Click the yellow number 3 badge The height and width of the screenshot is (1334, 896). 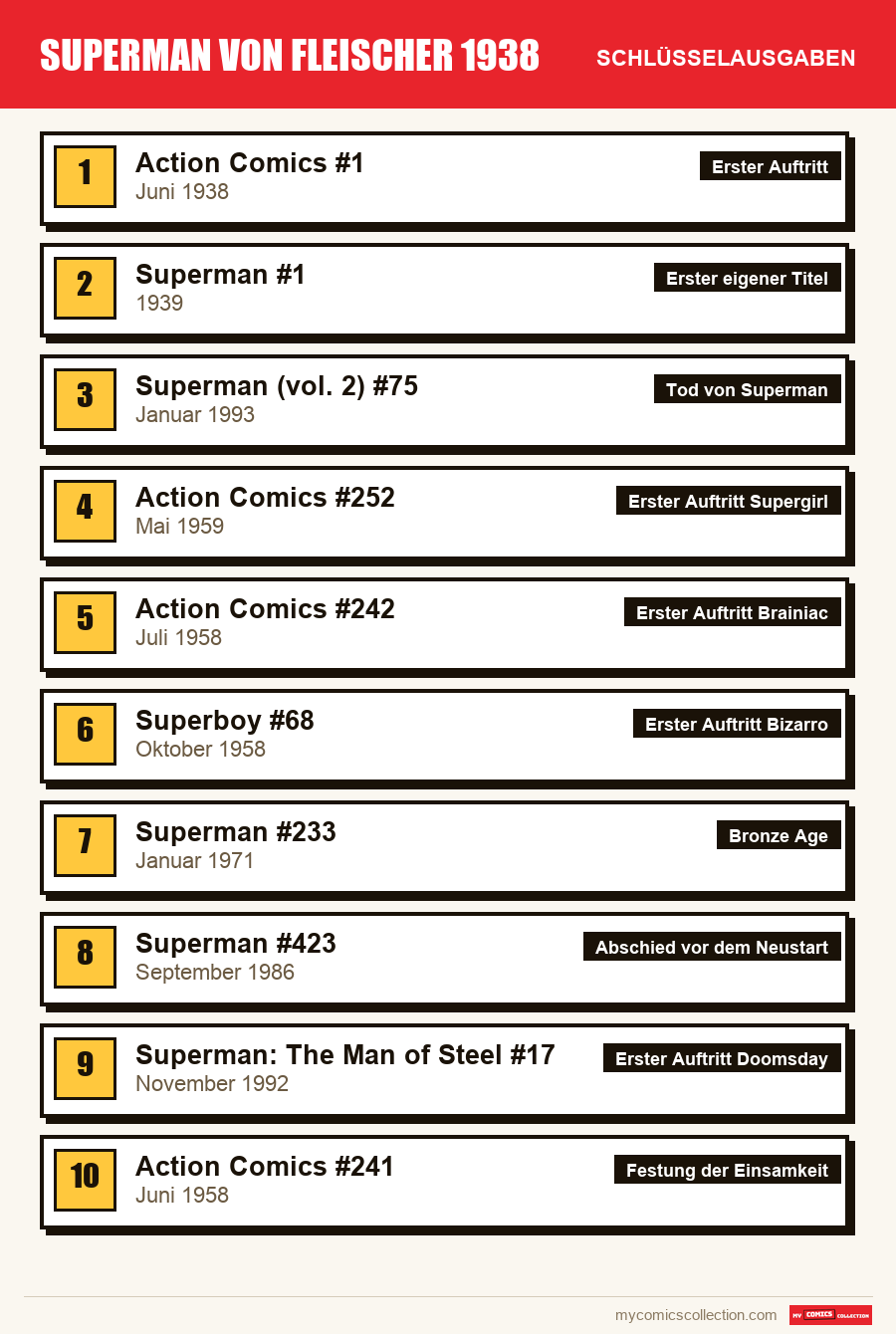(x=85, y=400)
